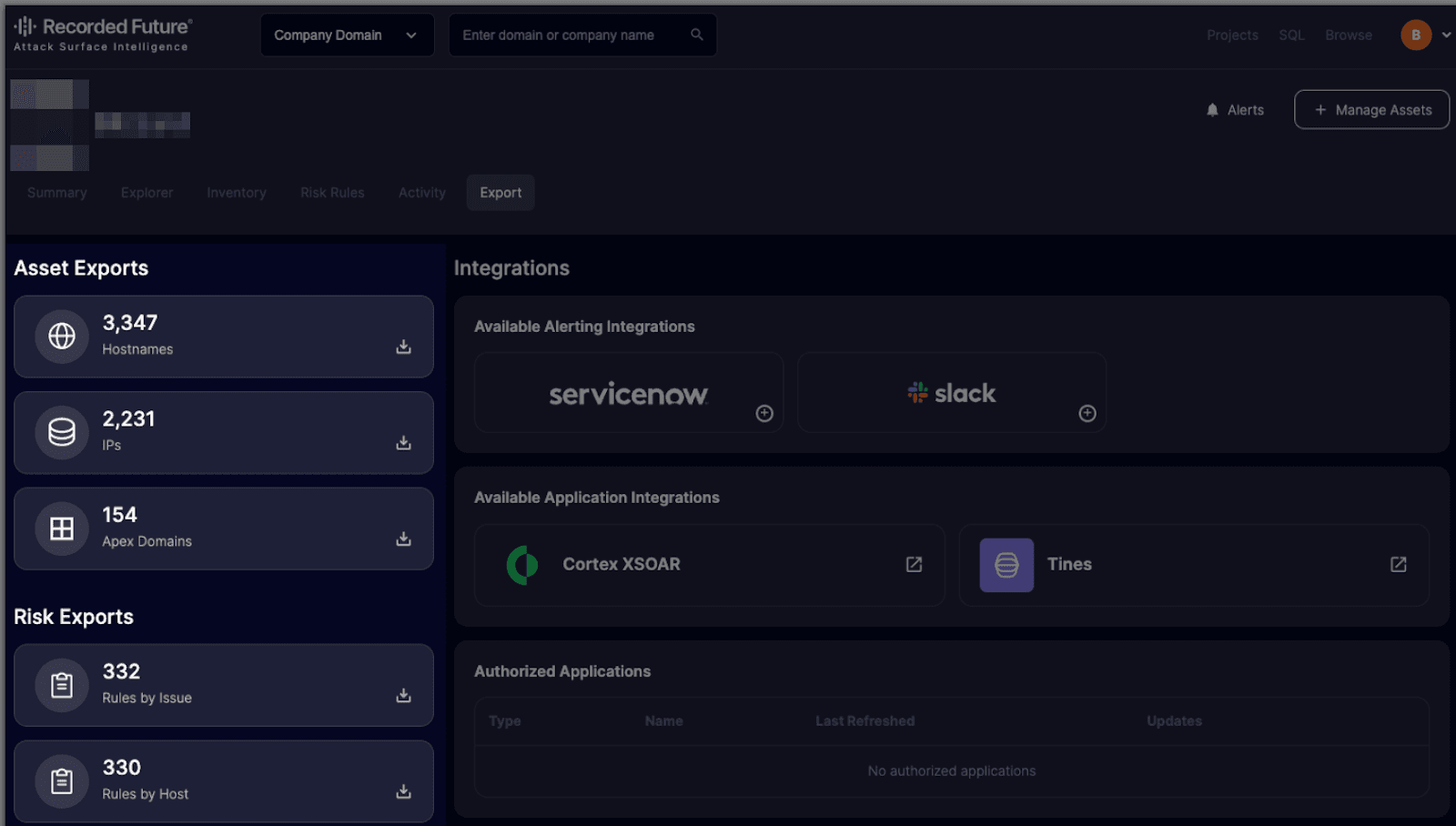The width and height of the screenshot is (1456, 826).
Task: Click the Alerts label text
Action: coord(1246,110)
